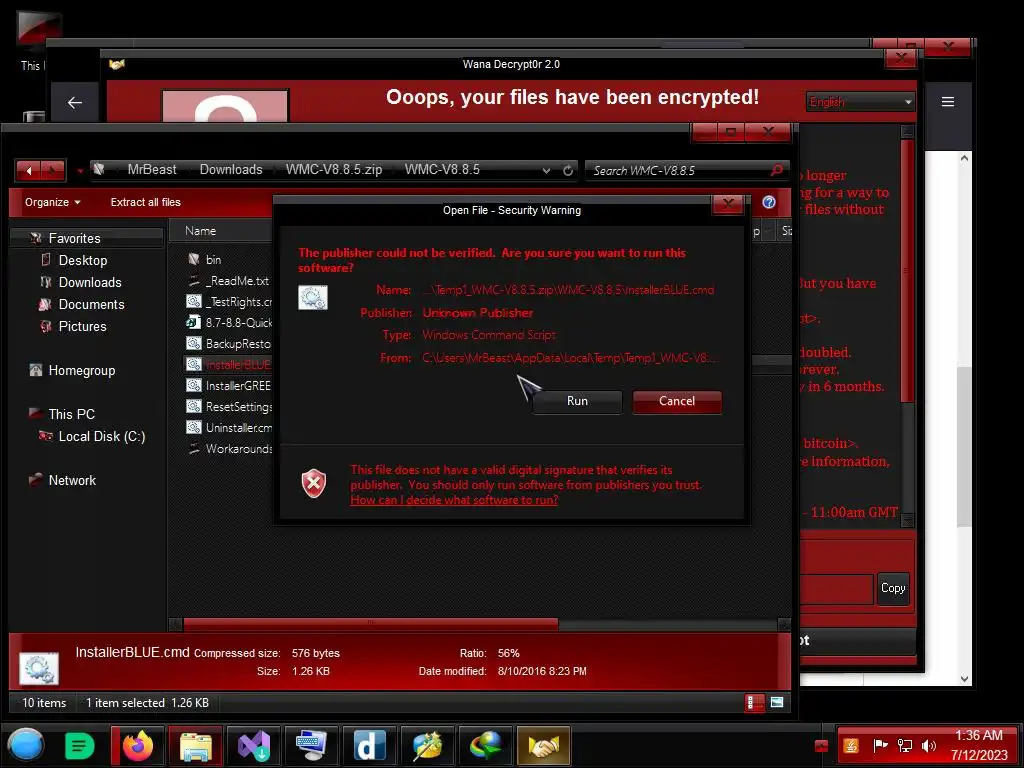Select Network in the navigation pane
This screenshot has width=1024, height=768.
click(x=72, y=480)
